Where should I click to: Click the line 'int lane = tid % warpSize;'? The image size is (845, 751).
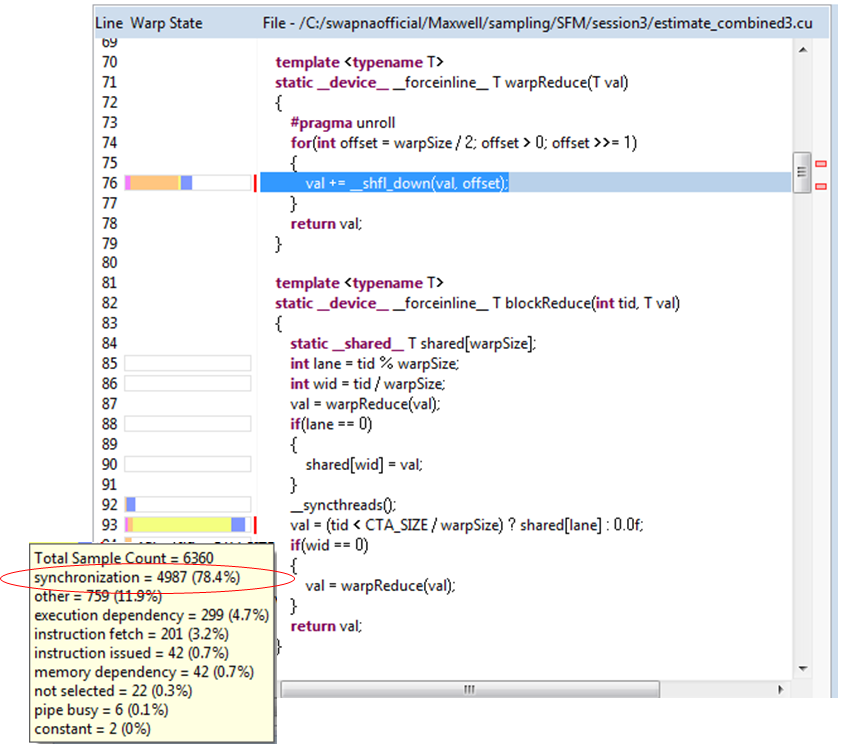point(375,364)
